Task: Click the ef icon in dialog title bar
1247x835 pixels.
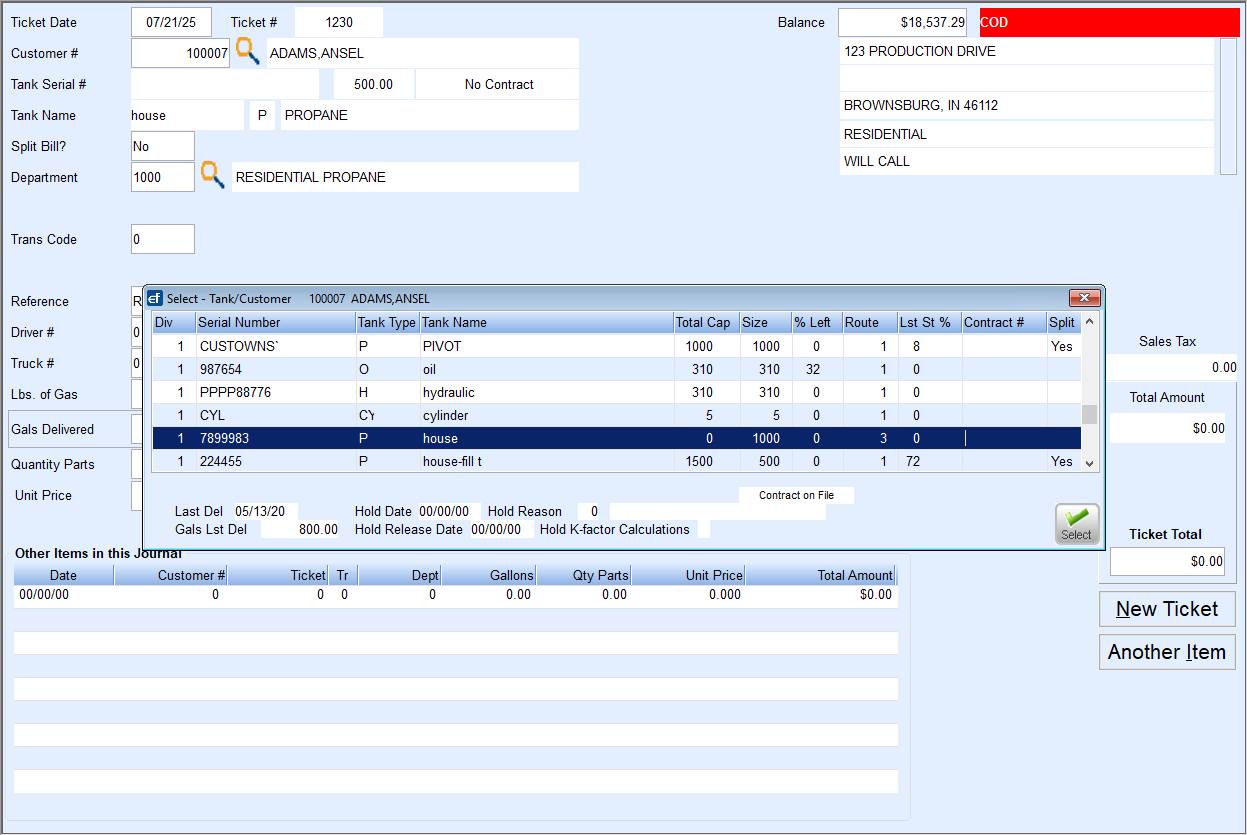Action: click(x=155, y=298)
